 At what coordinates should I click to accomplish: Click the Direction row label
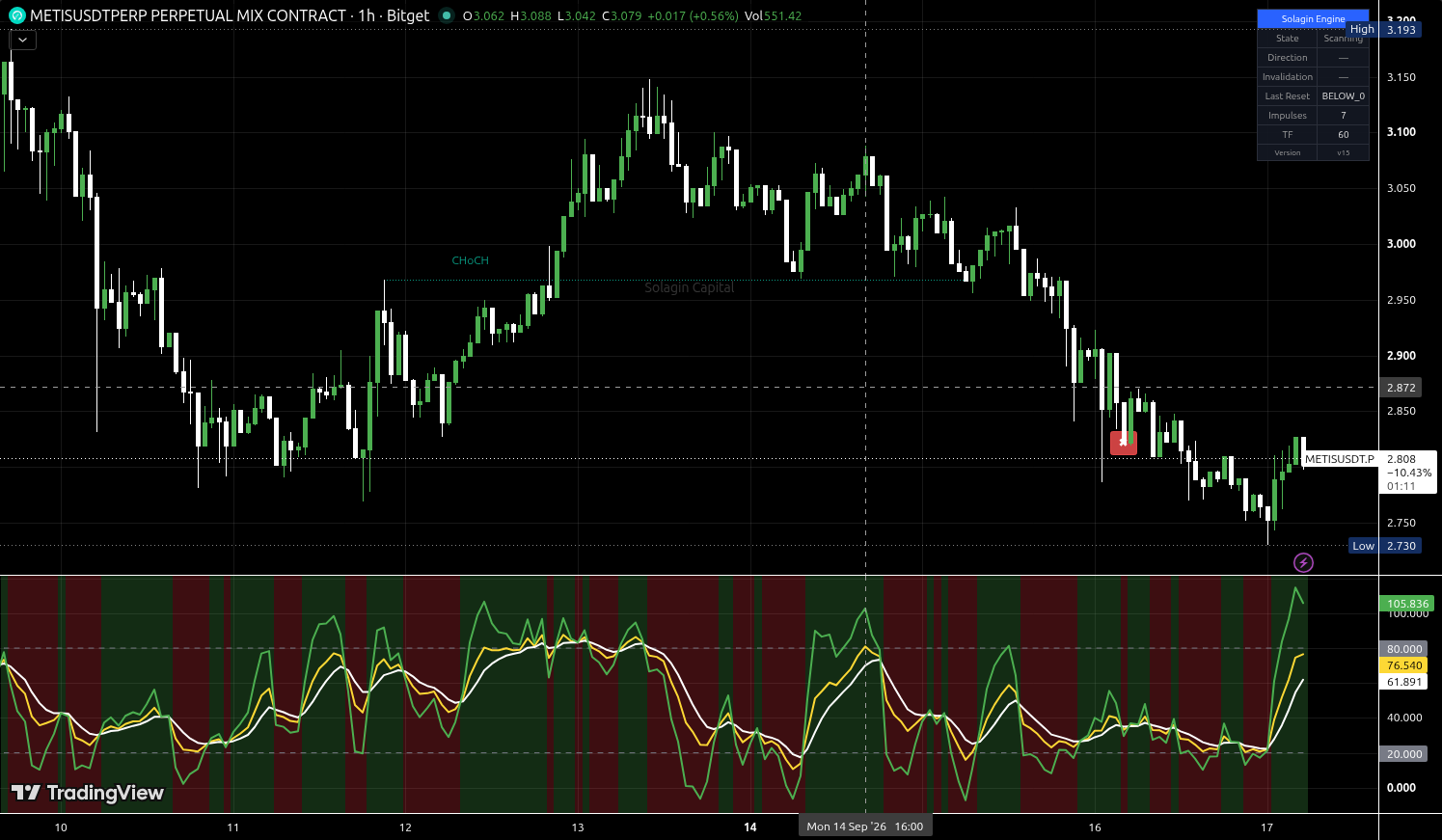click(x=1288, y=58)
